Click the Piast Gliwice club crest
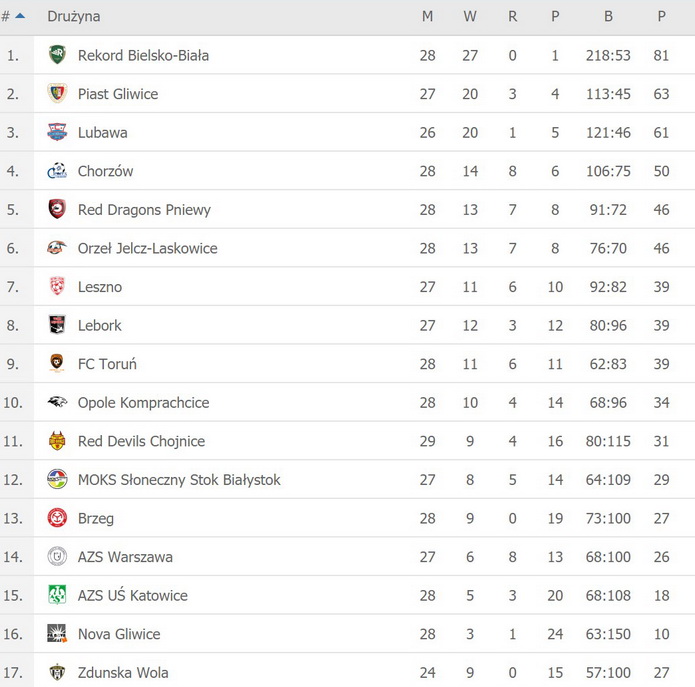Viewport: 695px width, 687px height. point(57,94)
